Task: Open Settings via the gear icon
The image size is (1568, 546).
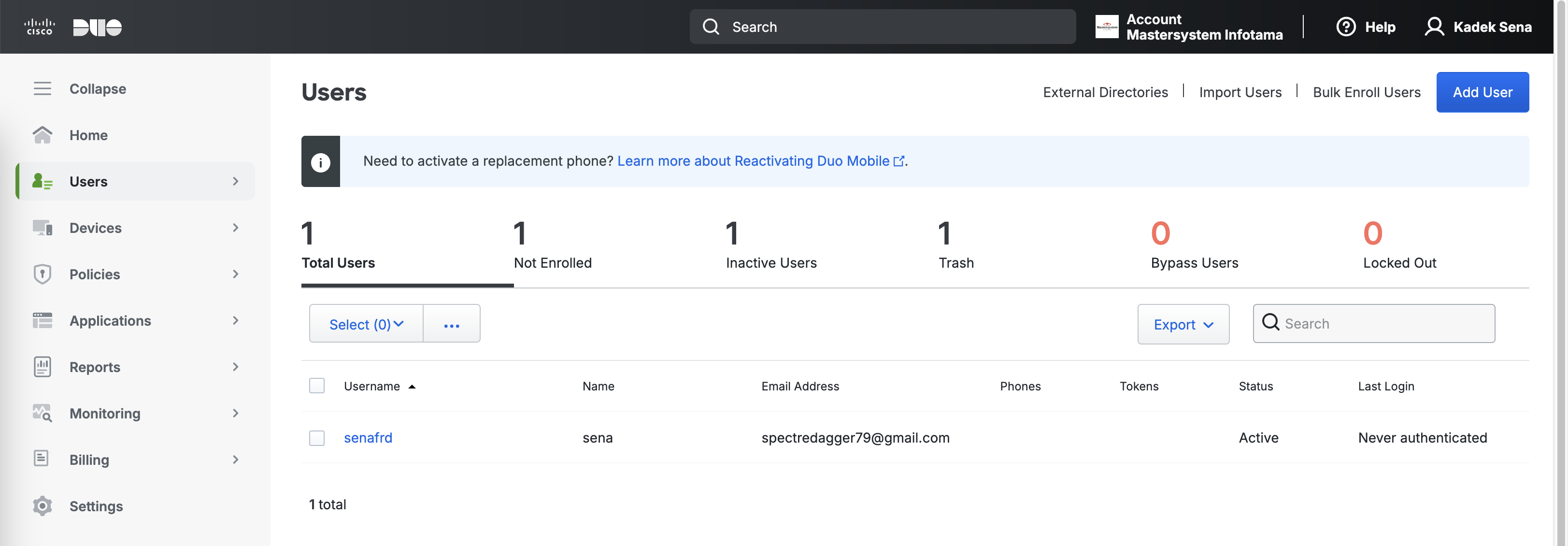Action: pos(42,506)
